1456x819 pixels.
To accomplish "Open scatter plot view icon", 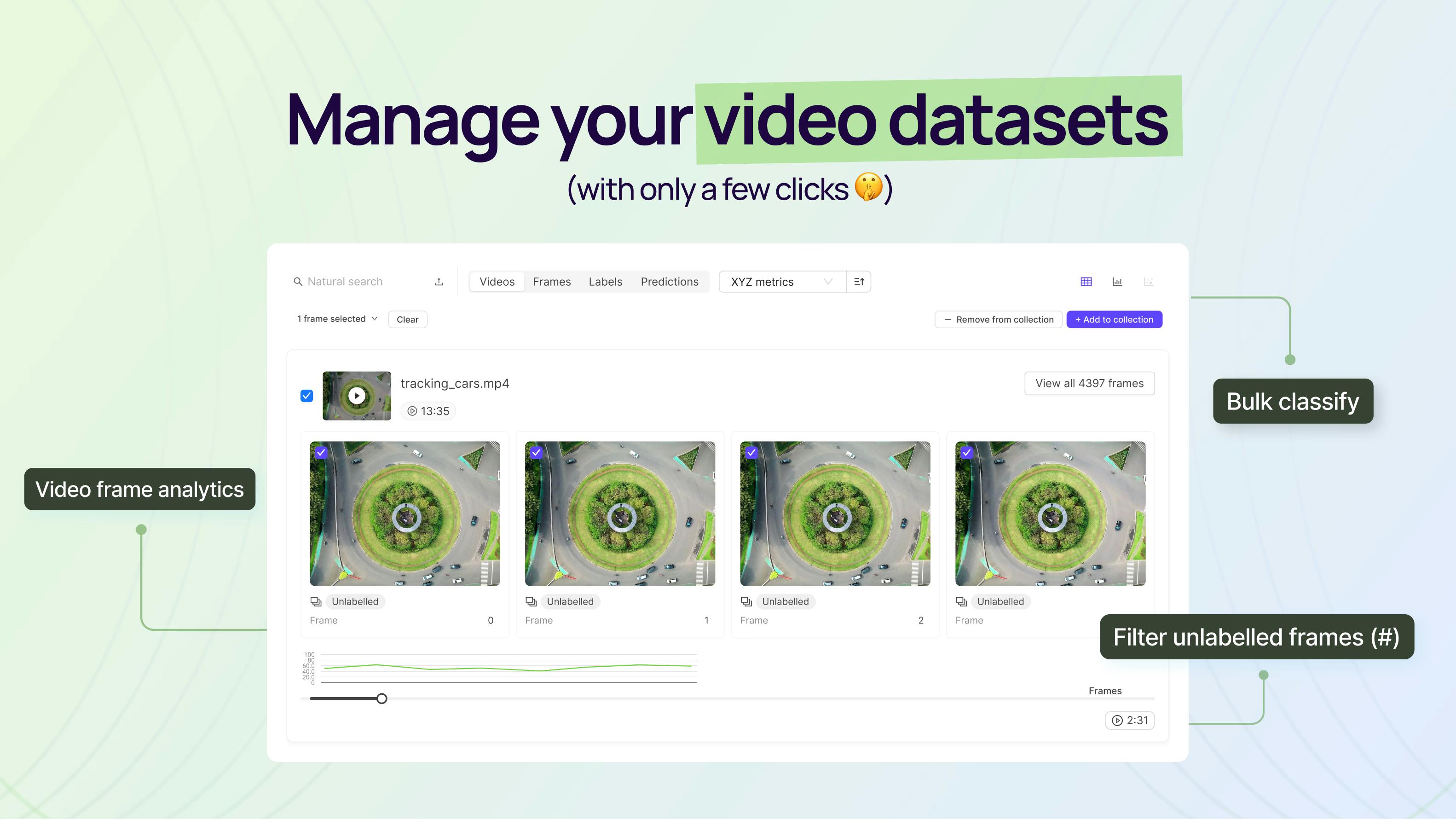I will point(1148,282).
